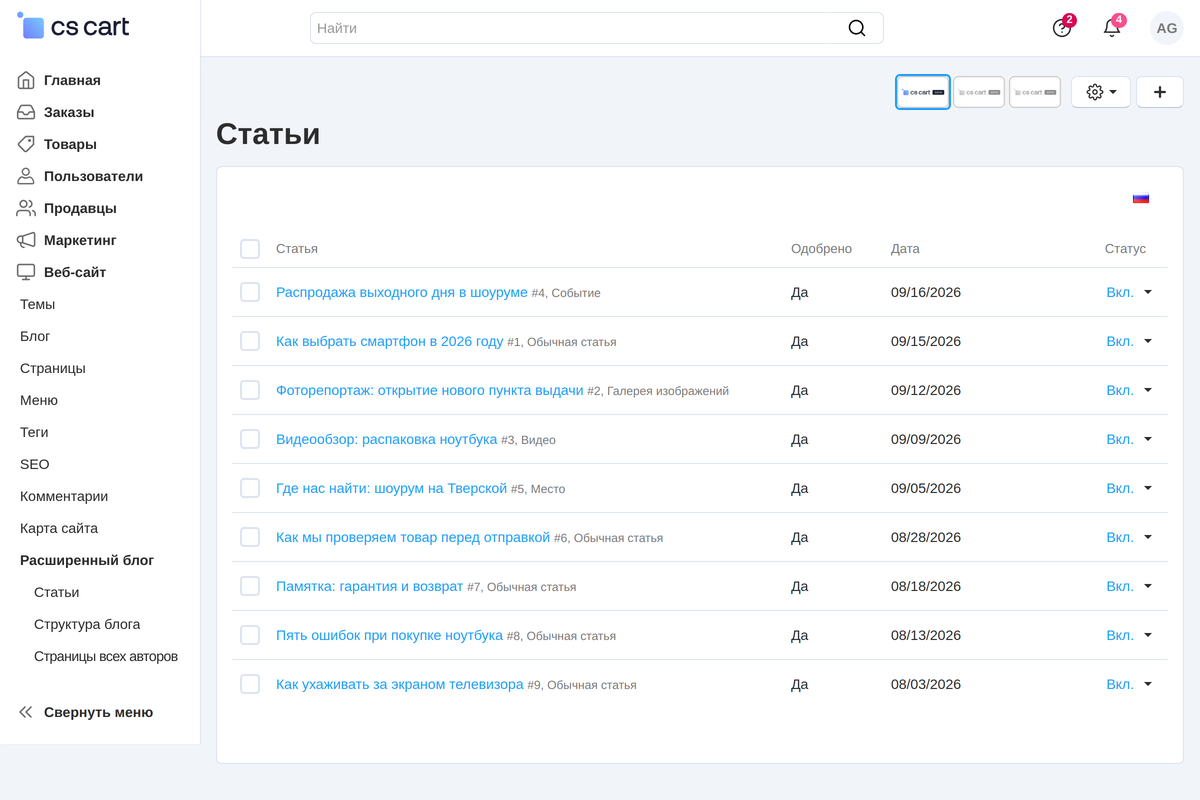This screenshot has height=800, width=1200.
Task: Click the plus button to add article
Action: tap(1160, 92)
